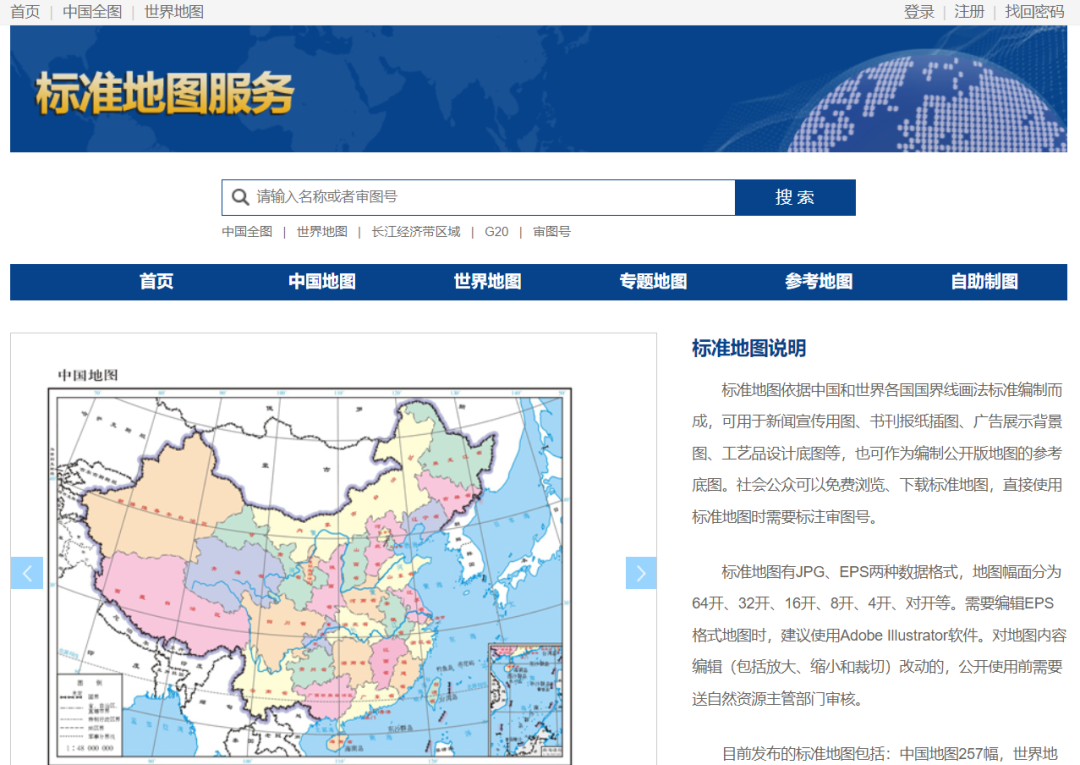Image resolution: width=1080 pixels, height=765 pixels.
Task: Click the 搜索 button
Action: pyautogui.click(x=795, y=198)
